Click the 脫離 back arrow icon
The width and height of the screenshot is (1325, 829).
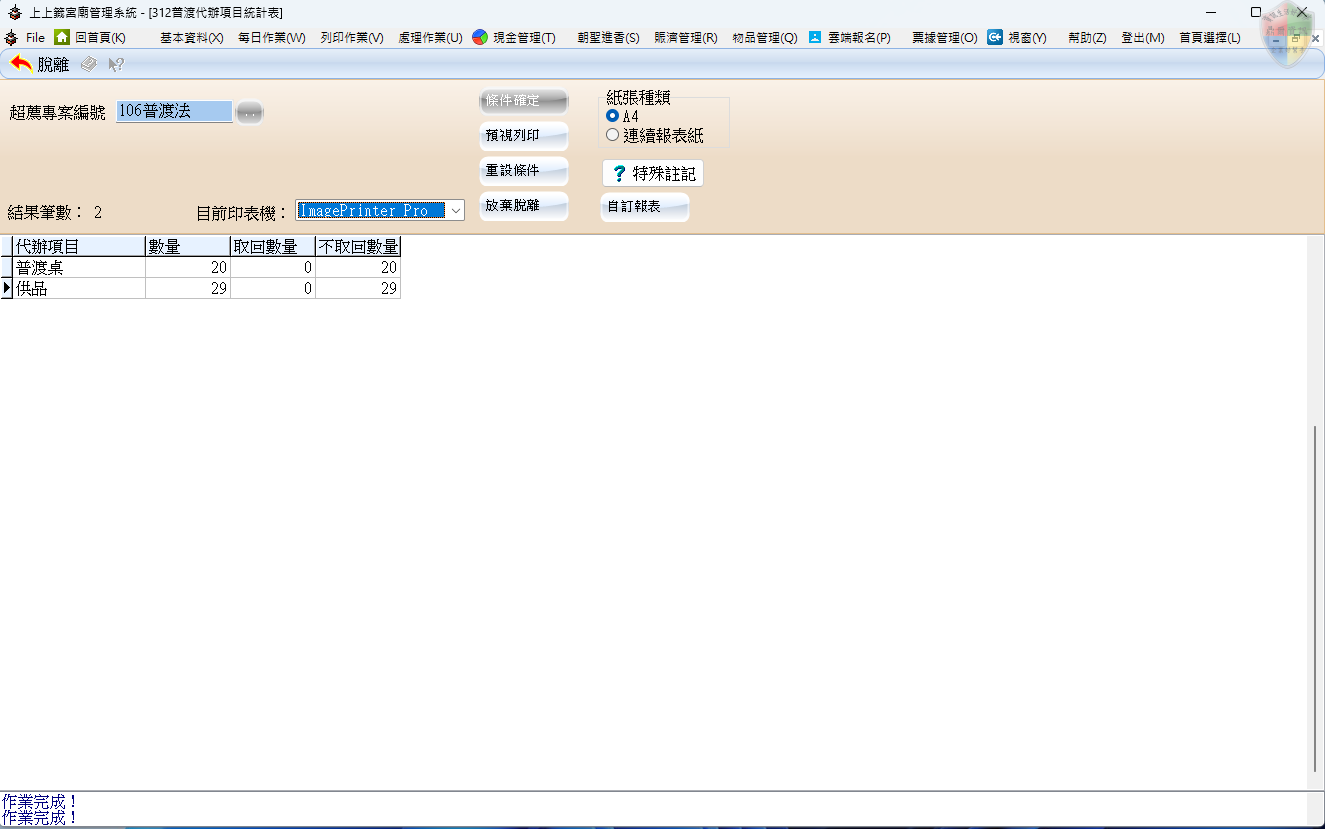21,64
